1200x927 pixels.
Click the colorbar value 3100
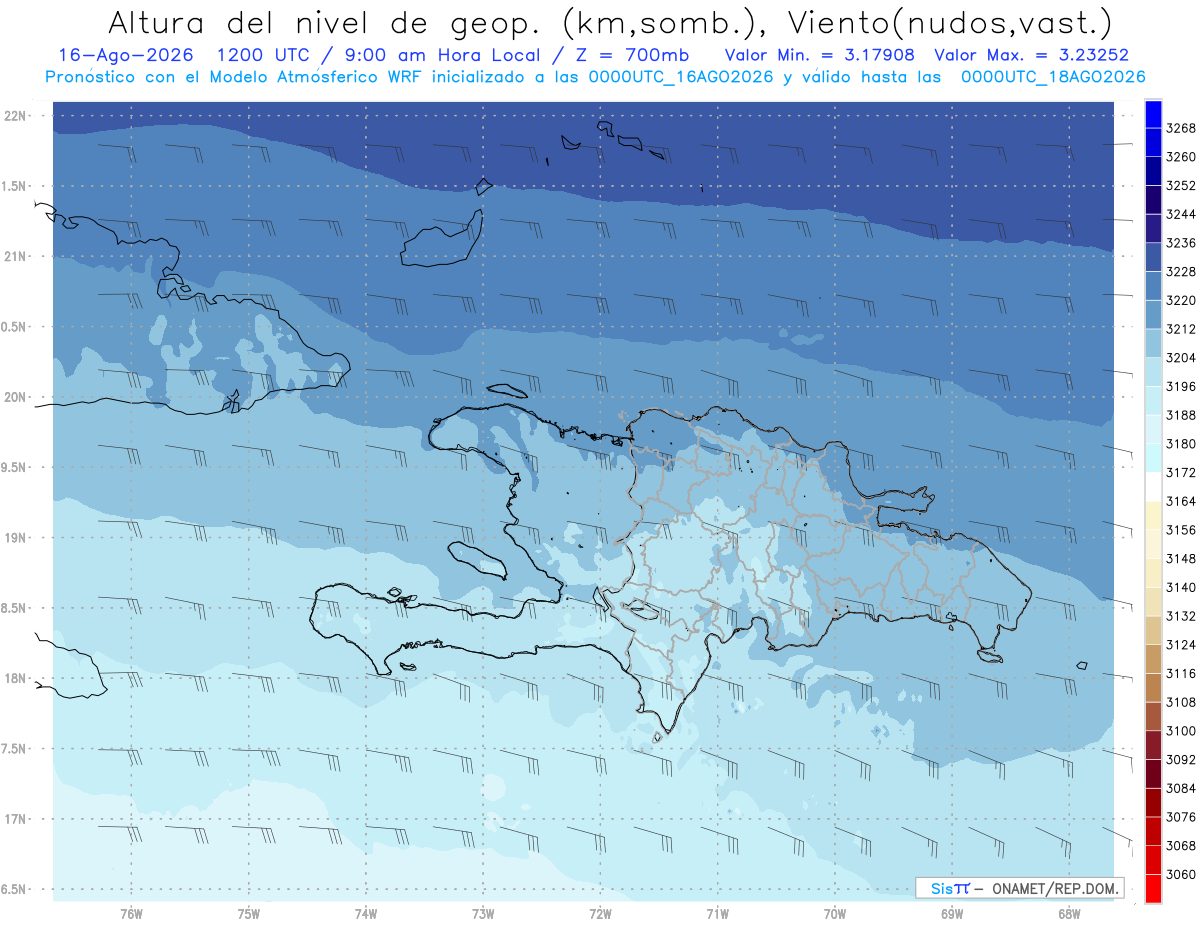1180,731
